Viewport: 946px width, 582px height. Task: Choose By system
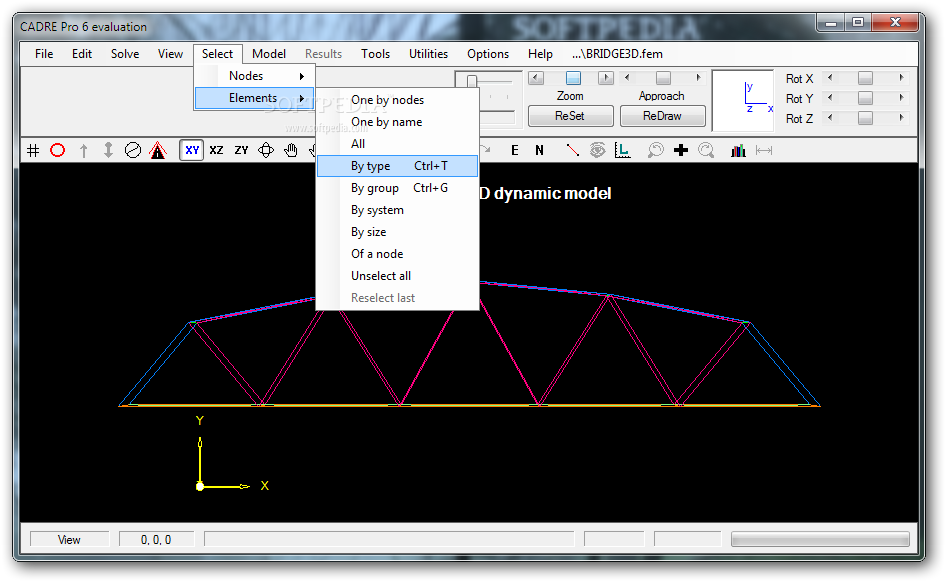coord(398,210)
